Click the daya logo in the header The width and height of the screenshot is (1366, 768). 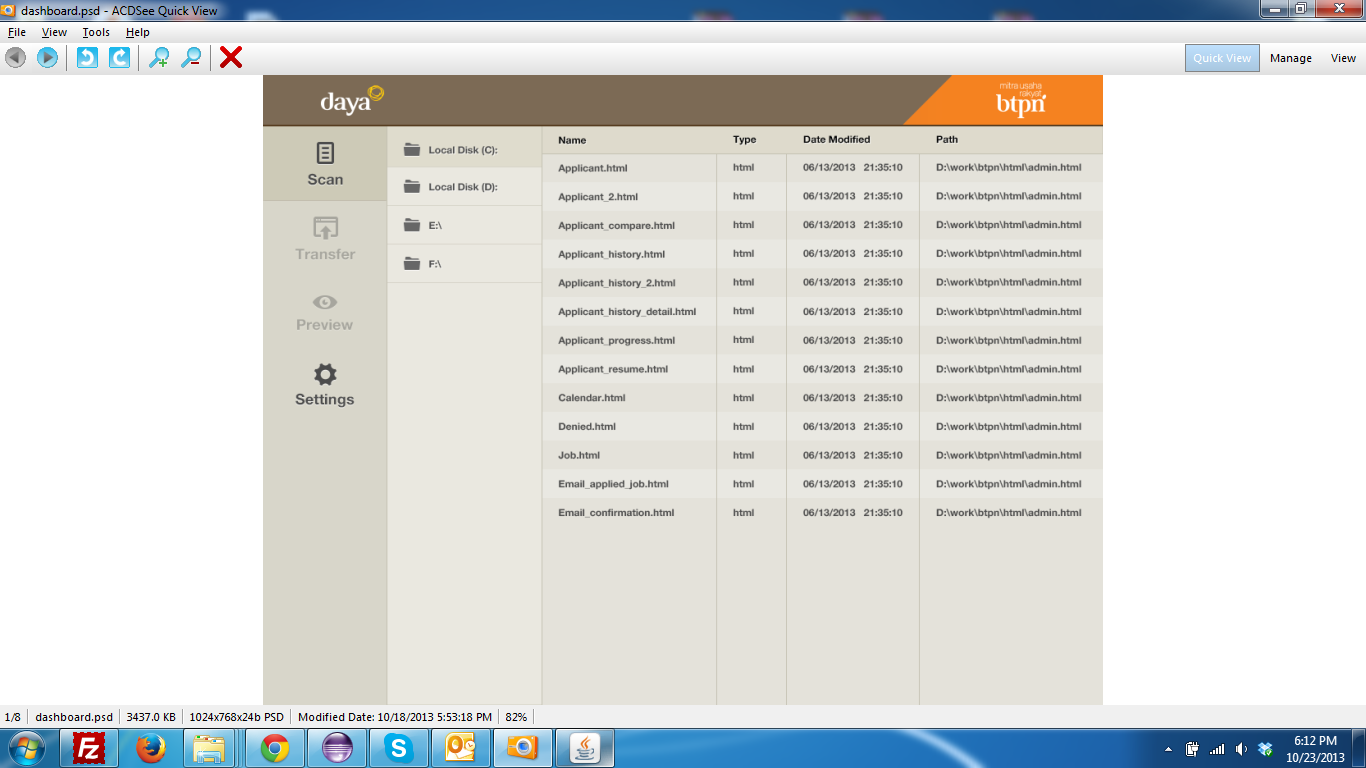pos(352,100)
